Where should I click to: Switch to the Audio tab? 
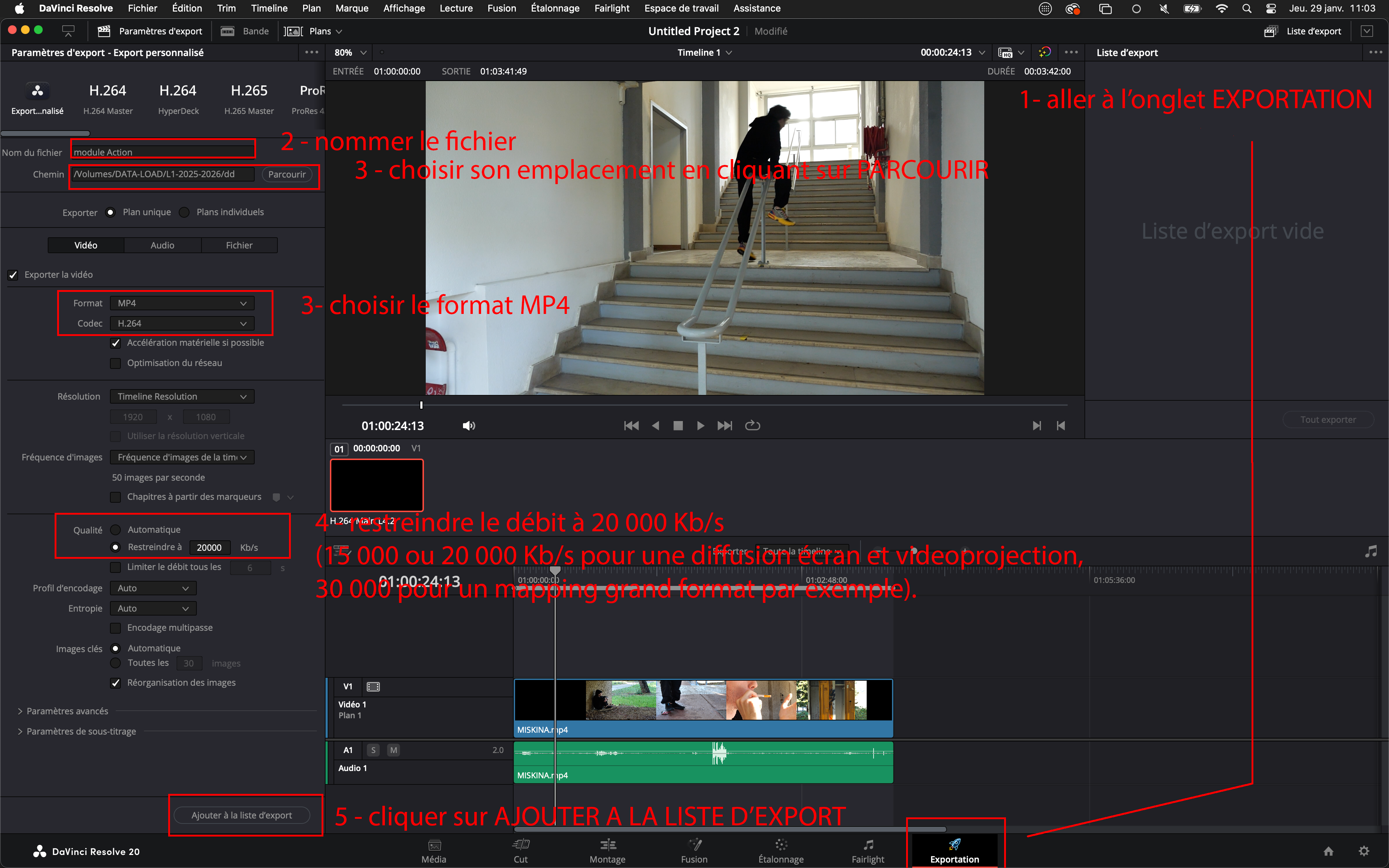point(162,244)
